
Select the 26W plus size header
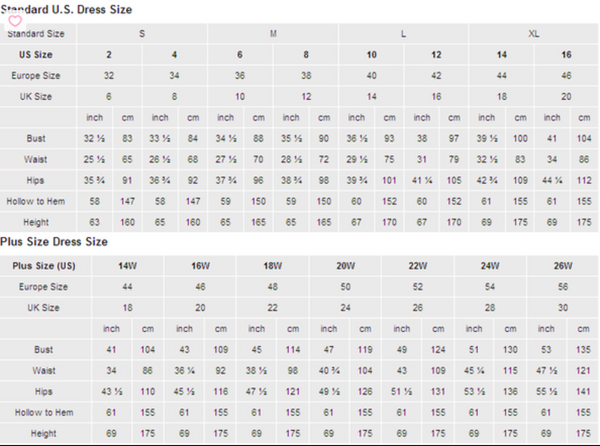point(562,265)
